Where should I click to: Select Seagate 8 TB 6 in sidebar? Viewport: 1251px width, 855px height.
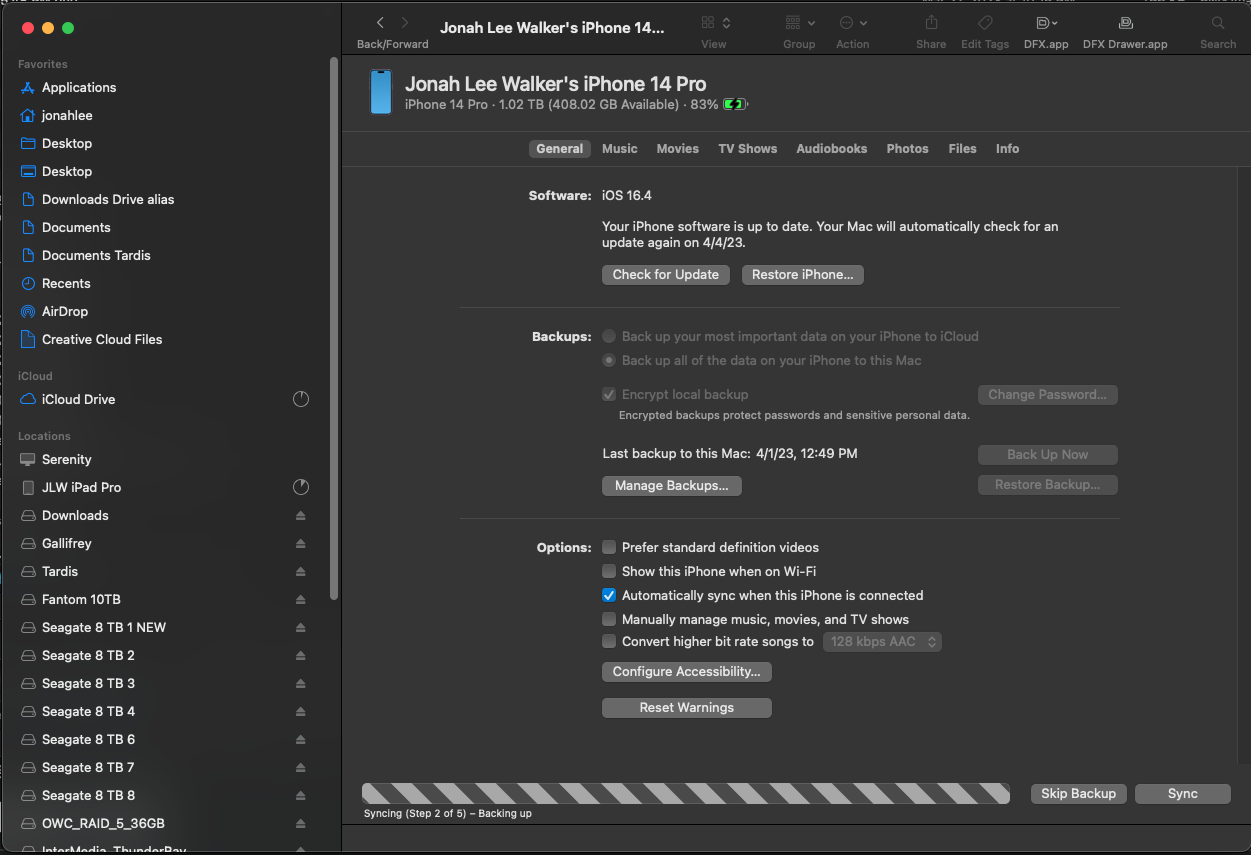click(88, 739)
